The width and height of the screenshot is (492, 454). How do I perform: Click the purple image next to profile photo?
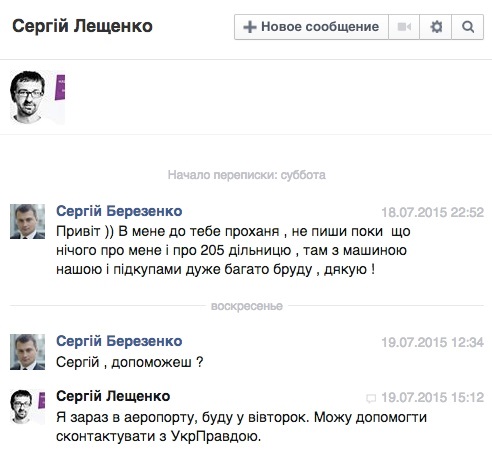coord(60,87)
